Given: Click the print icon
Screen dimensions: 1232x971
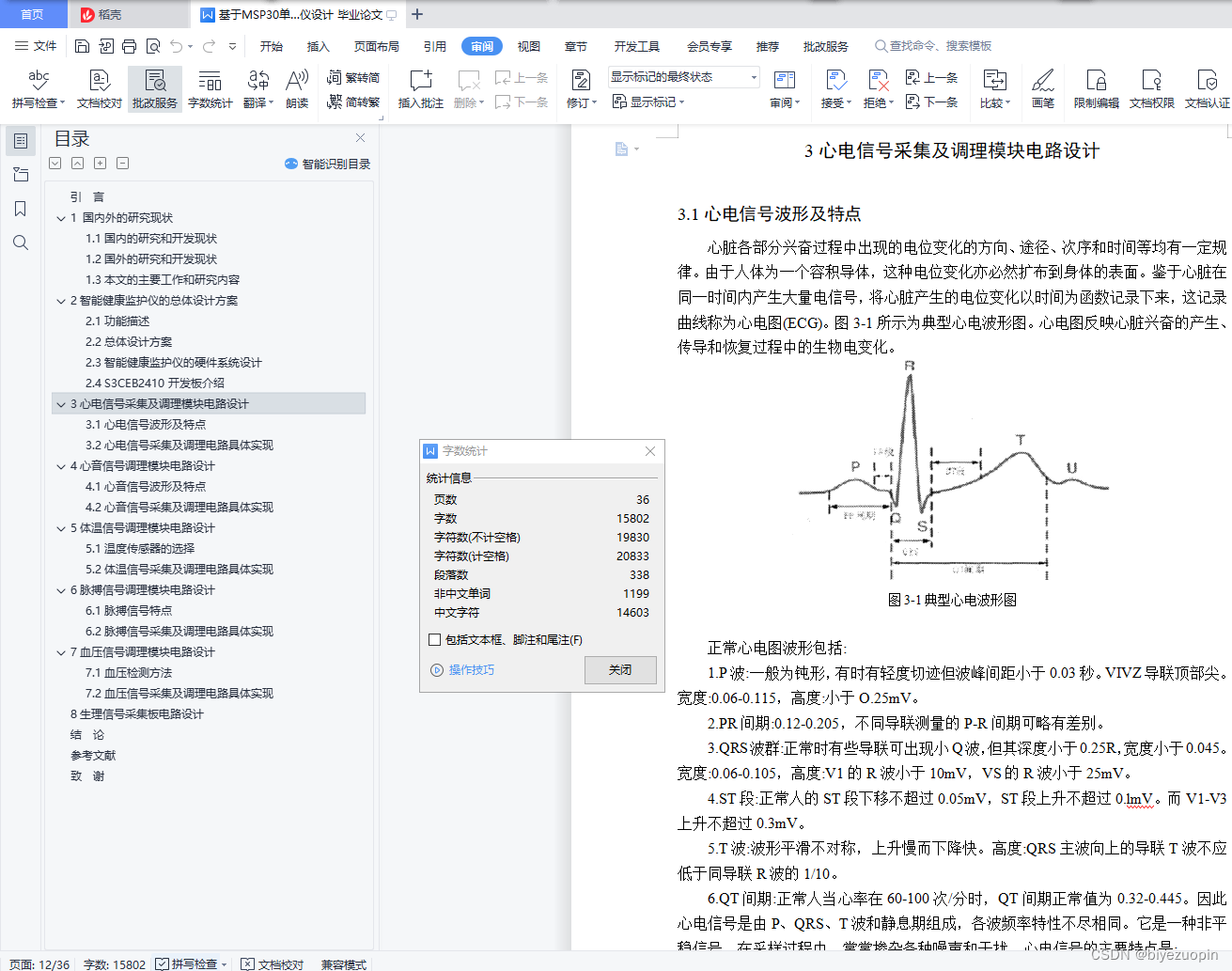Looking at the screenshot, I should pyautogui.click(x=130, y=46).
